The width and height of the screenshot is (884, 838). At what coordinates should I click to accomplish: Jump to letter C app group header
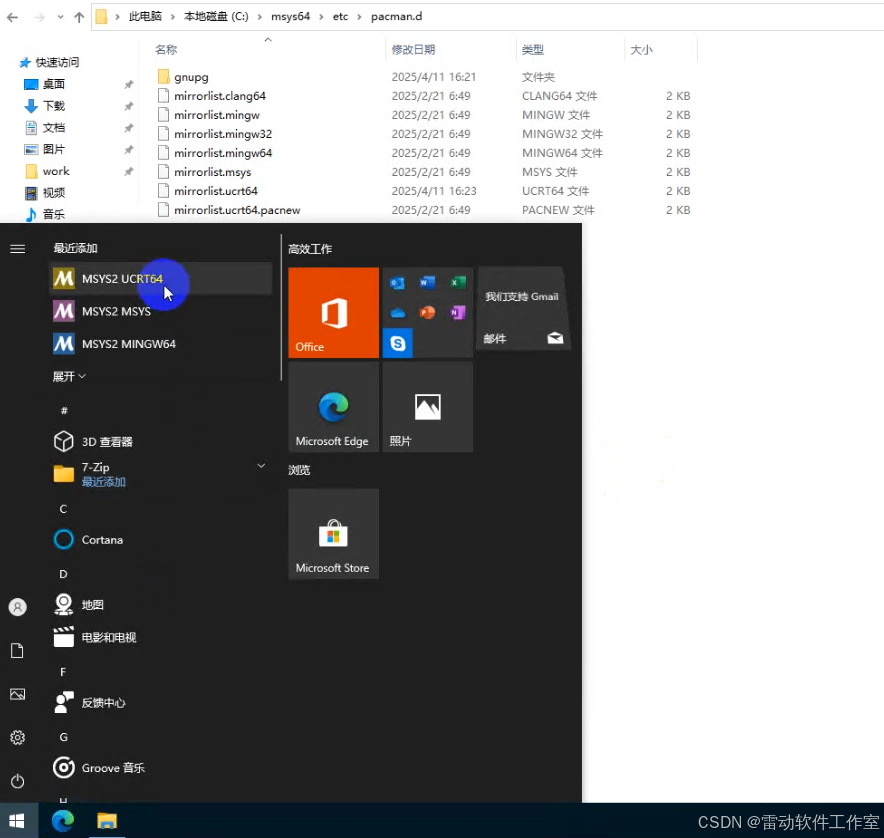[63, 509]
